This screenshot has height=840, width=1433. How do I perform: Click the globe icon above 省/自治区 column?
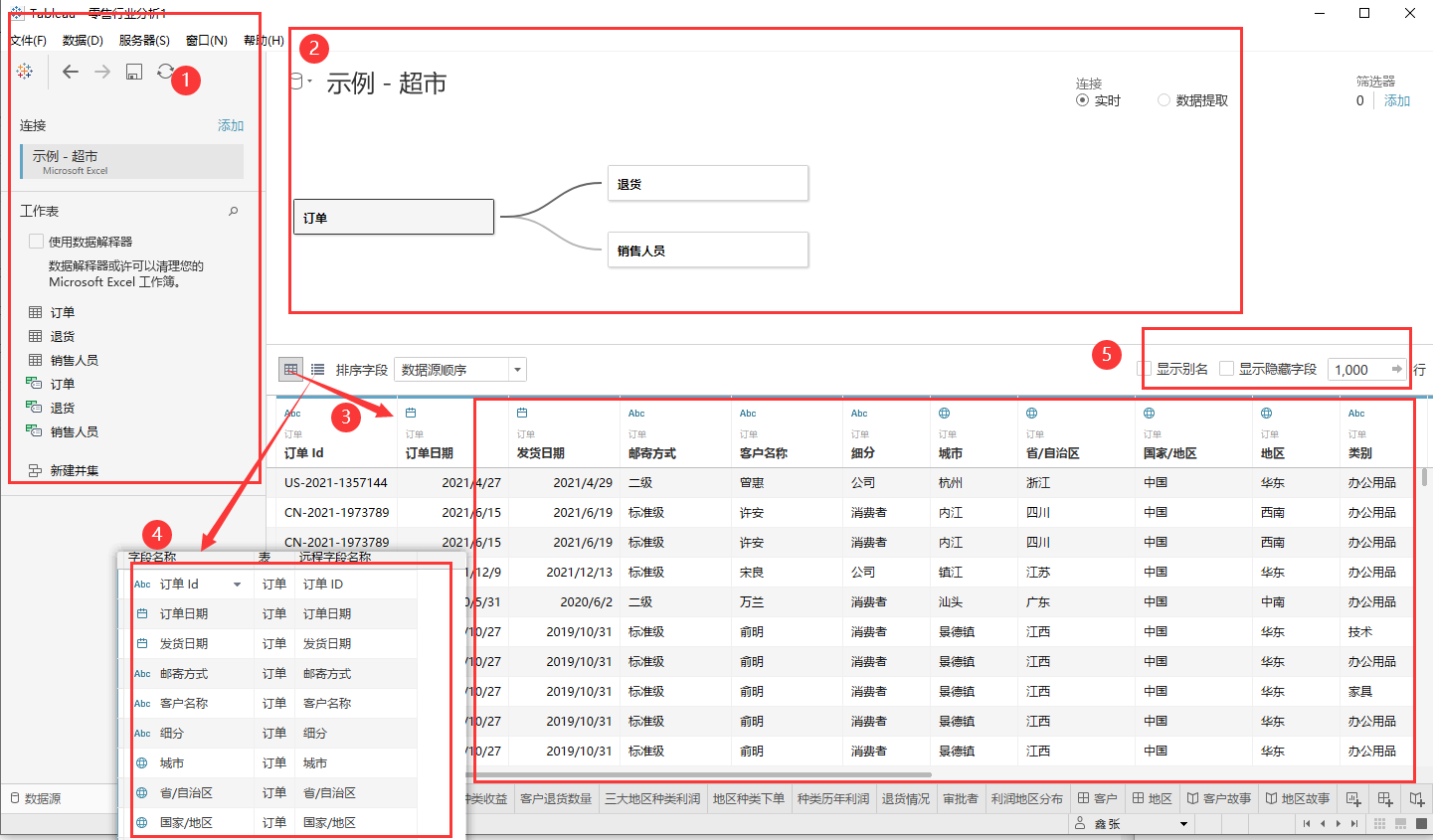[1032, 413]
